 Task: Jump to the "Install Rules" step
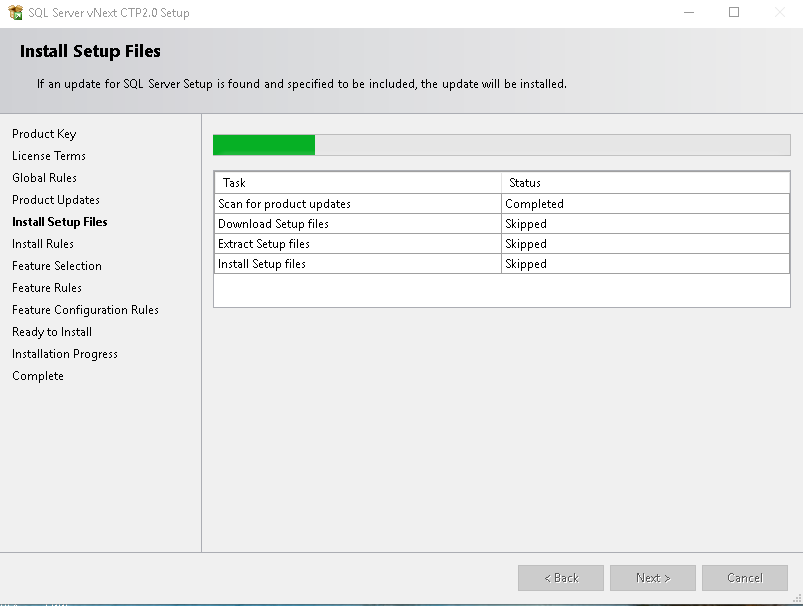pos(42,243)
